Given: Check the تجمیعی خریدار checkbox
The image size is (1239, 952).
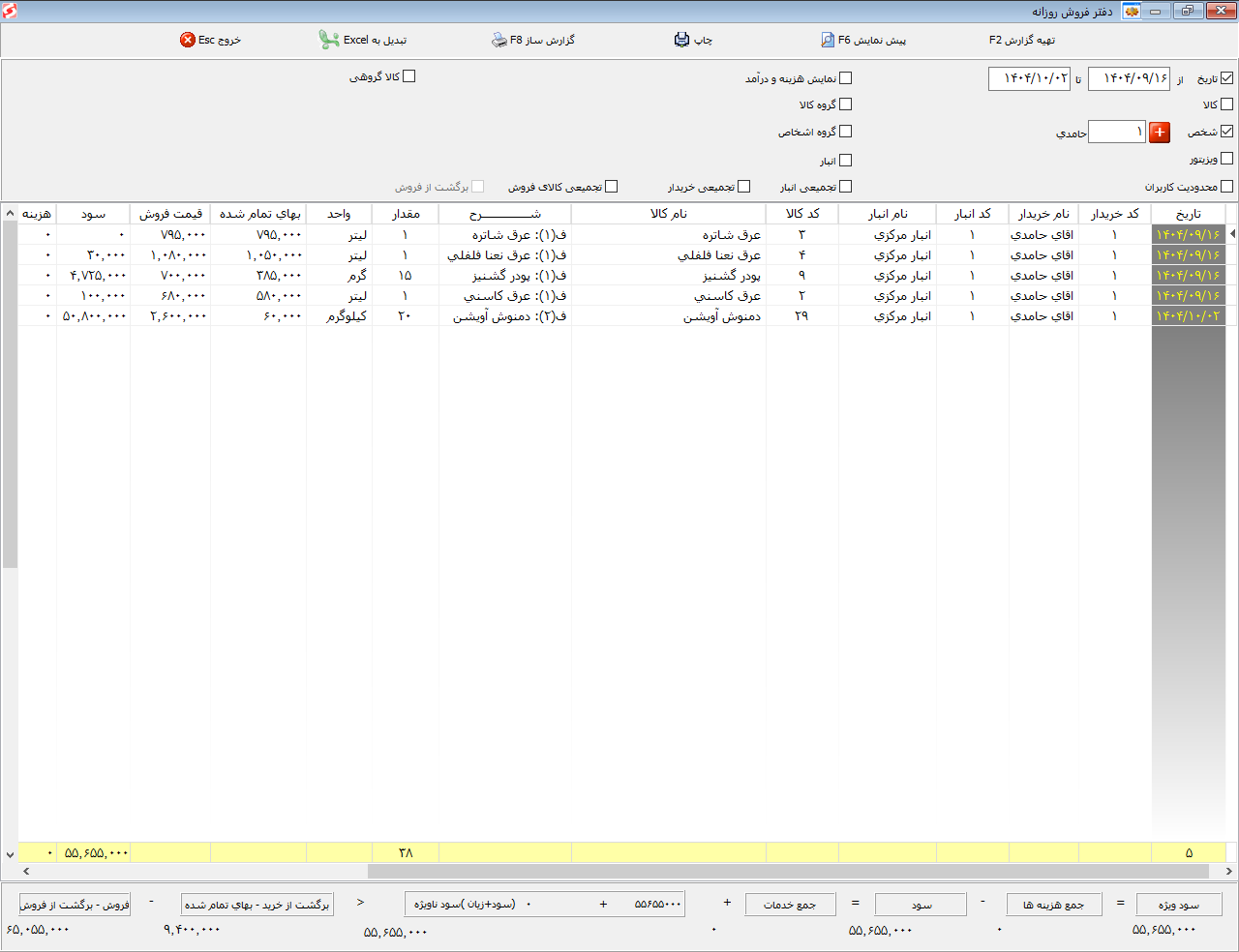Looking at the screenshot, I should (744, 187).
